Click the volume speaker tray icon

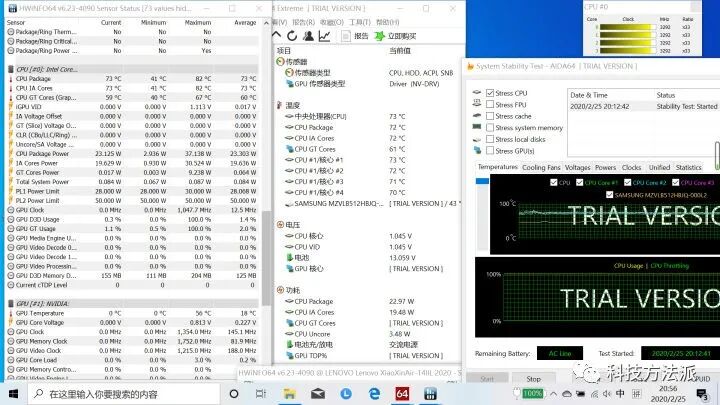(607, 394)
